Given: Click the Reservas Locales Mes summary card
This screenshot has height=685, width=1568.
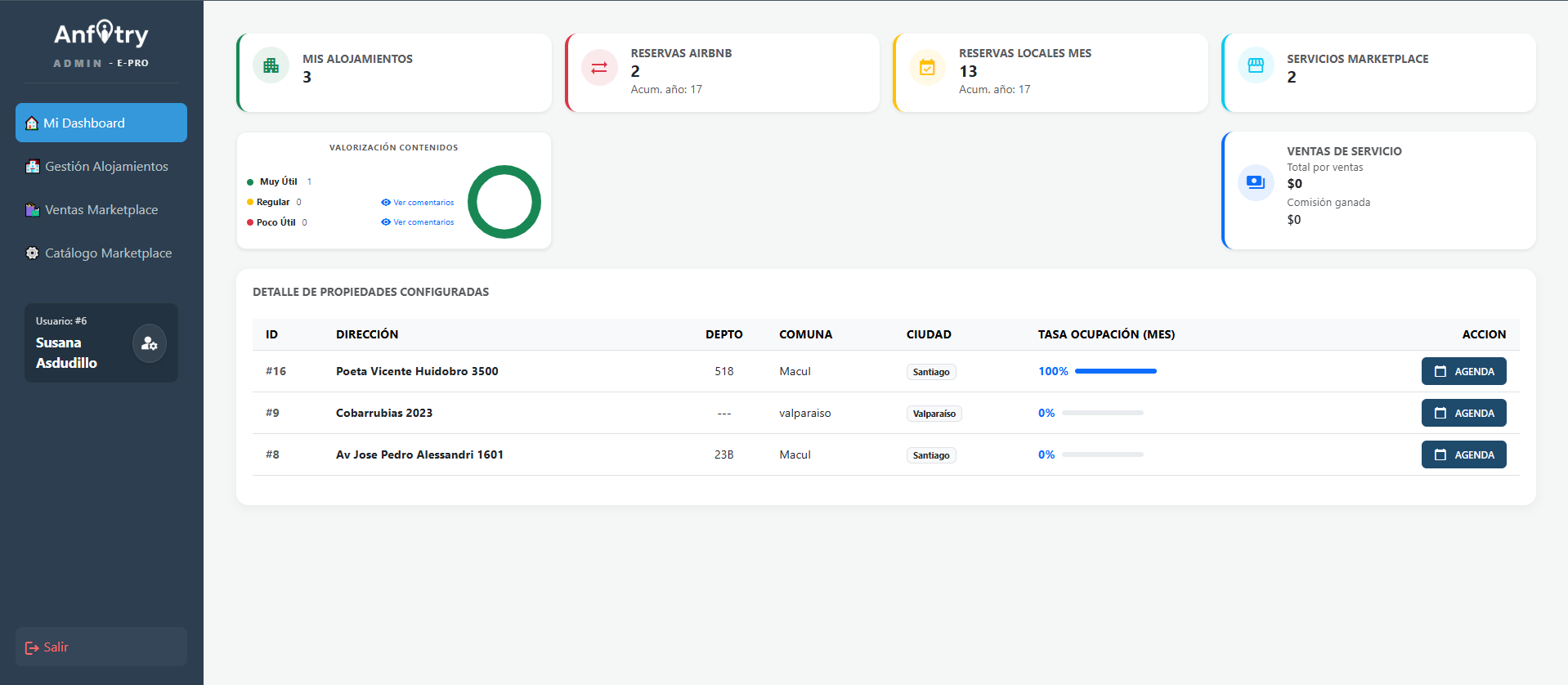Looking at the screenshot, I should [x=1051, y=73].
